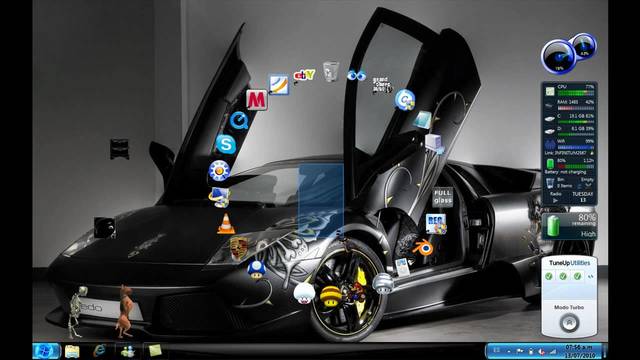Click Show desktop button at taskbar end
Image resolution: width=640 pixels, height=360 pixels.
point(604,351)
